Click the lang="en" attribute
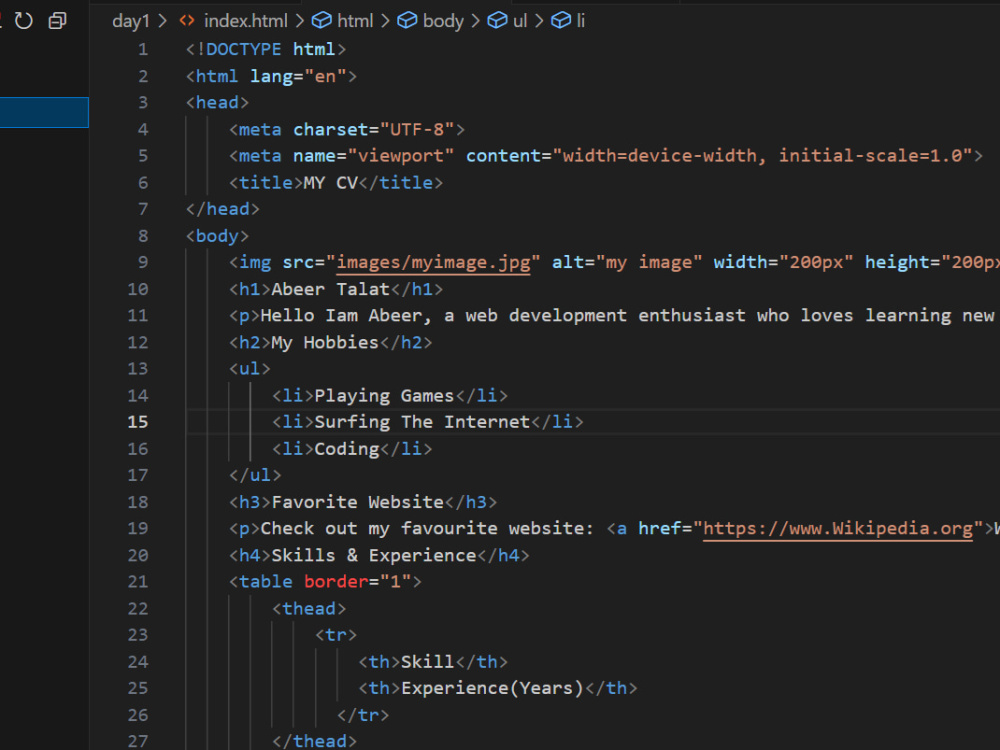This screenshot has width=1000, height=750. click(x=298, y=77)
